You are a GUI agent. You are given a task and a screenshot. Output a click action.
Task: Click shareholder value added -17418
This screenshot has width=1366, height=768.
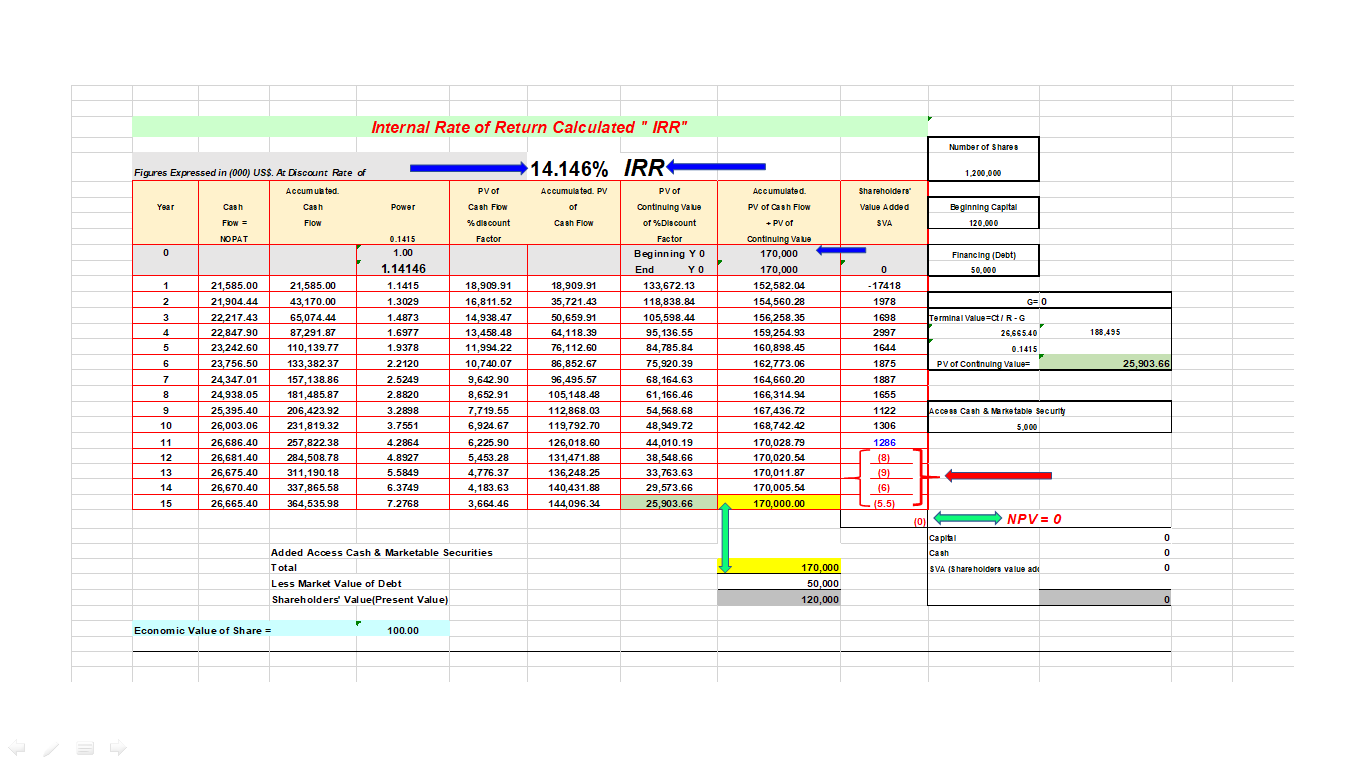point(884,286)
